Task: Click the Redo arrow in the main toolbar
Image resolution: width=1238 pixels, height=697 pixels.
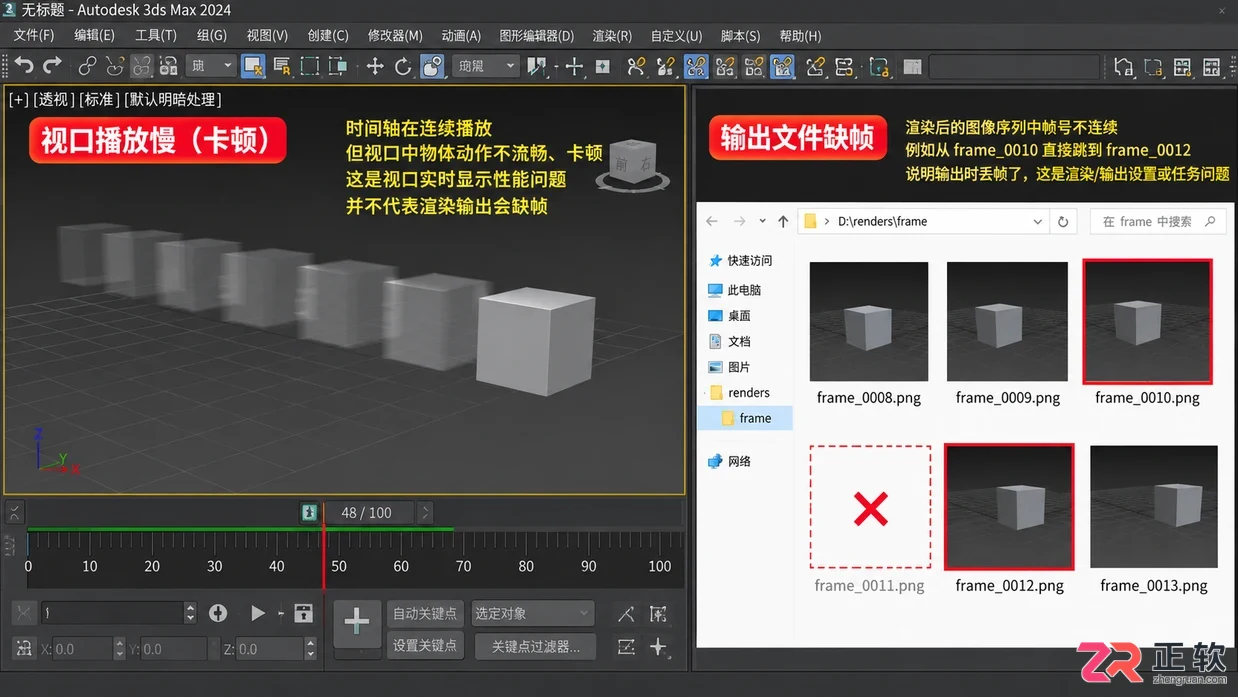Action: tap(52, 66)
